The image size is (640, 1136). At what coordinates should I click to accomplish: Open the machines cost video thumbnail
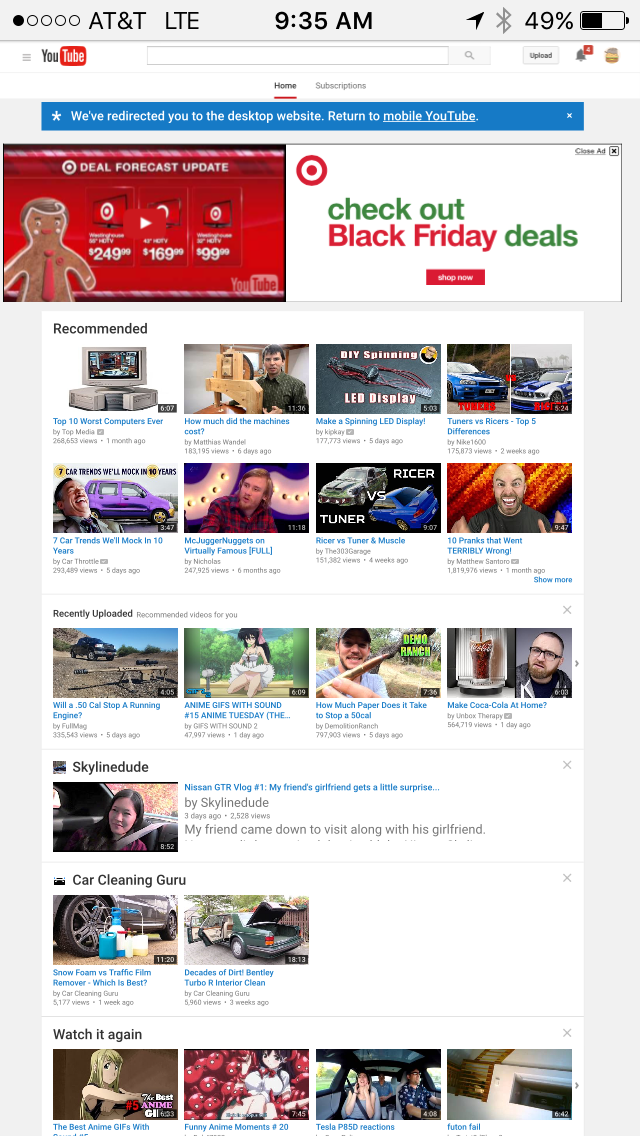coord(246,378)
